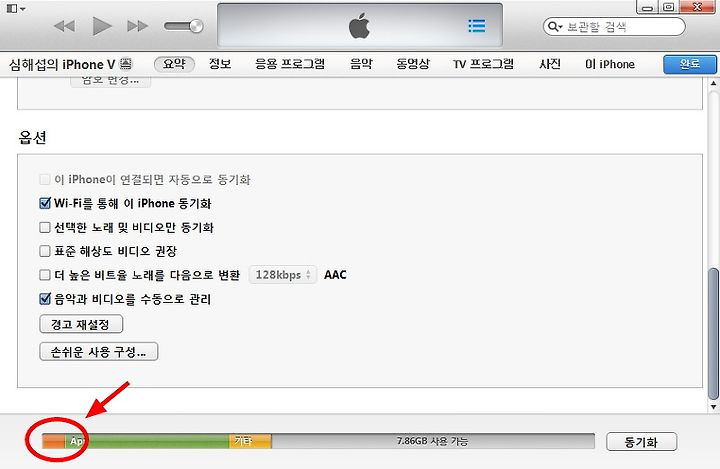Go to the 음악 tab
This screenshot has height=469, width=720.
(x=361, y=64)
